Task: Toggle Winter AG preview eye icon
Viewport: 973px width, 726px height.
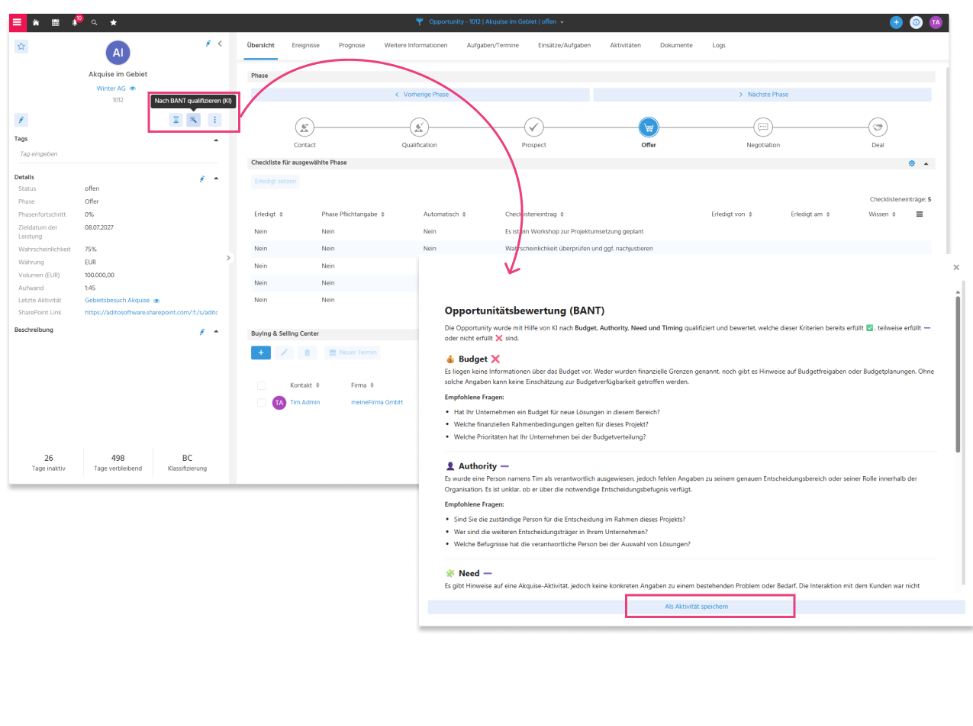Action: pyautogui.click(x=132, y=89)
